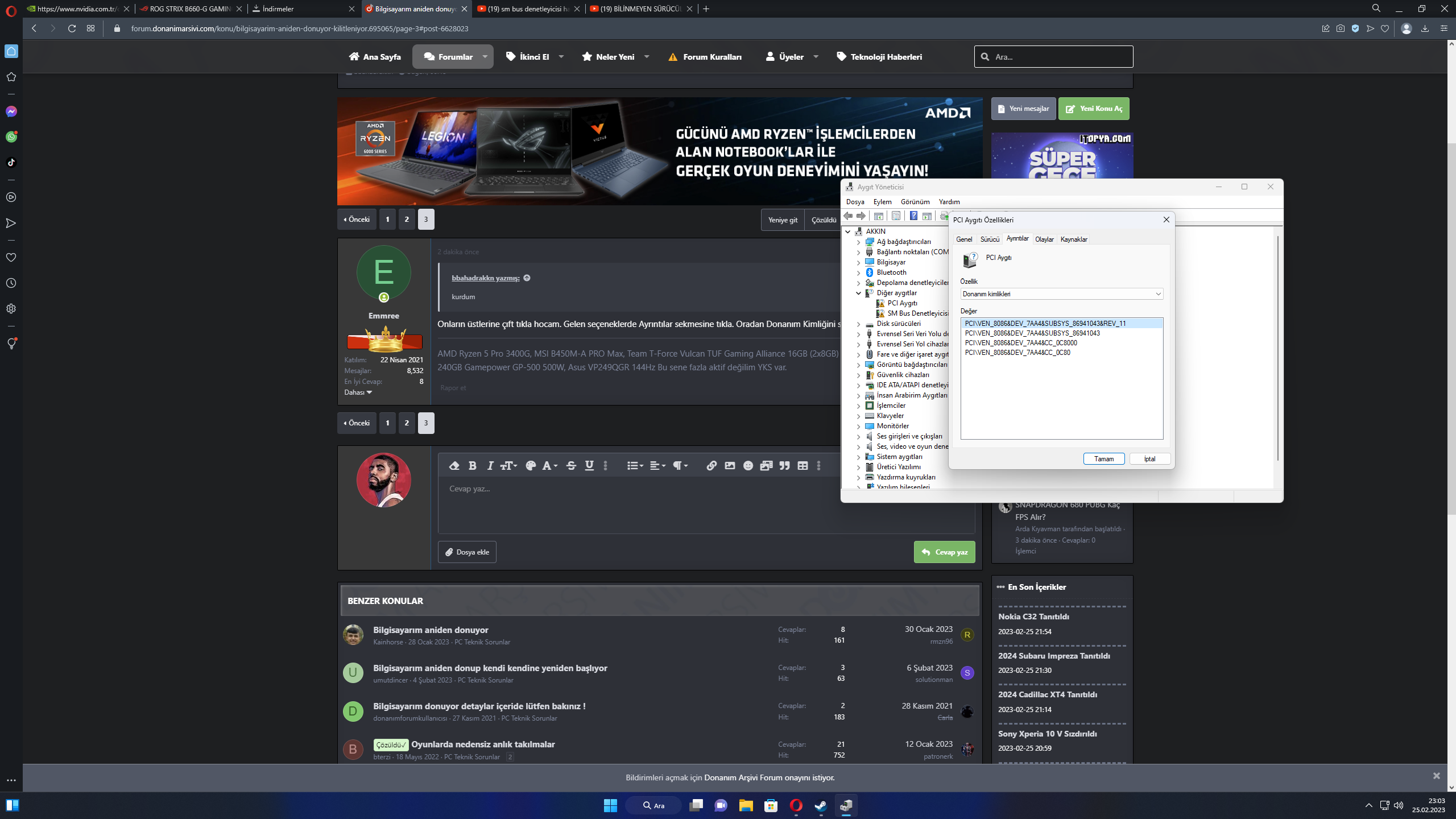
Task: Open the Görünüm menu in Aygıt Yöneticisi
Action: pos(915,202)
